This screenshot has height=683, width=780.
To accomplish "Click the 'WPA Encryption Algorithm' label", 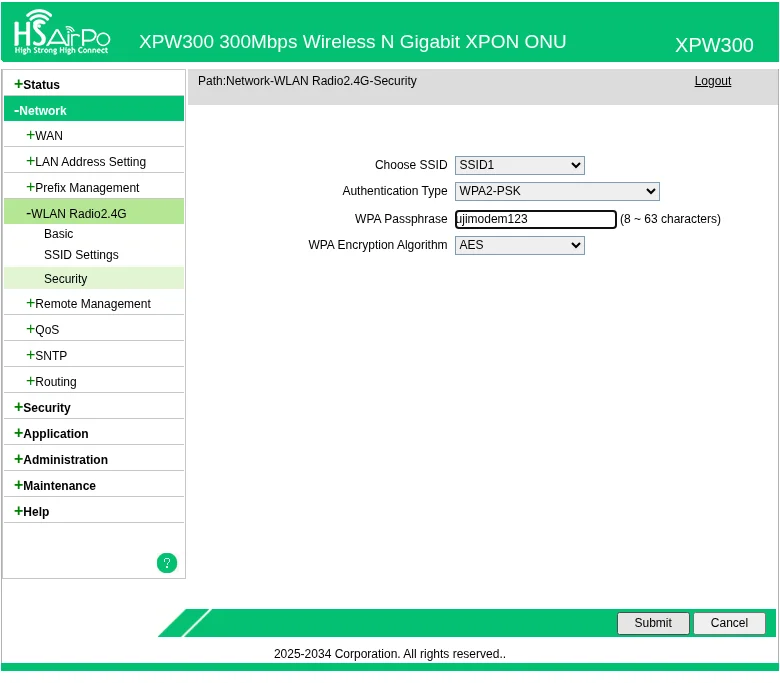I will (378, 245).
